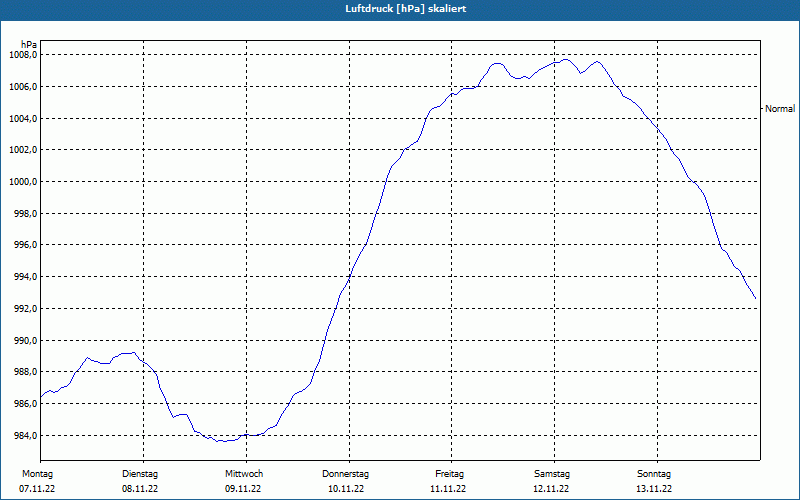The width and height of the screenshot is (800, 500).
Task: Click the 986,0 y-axis value
Action: [x=25, y=404]
